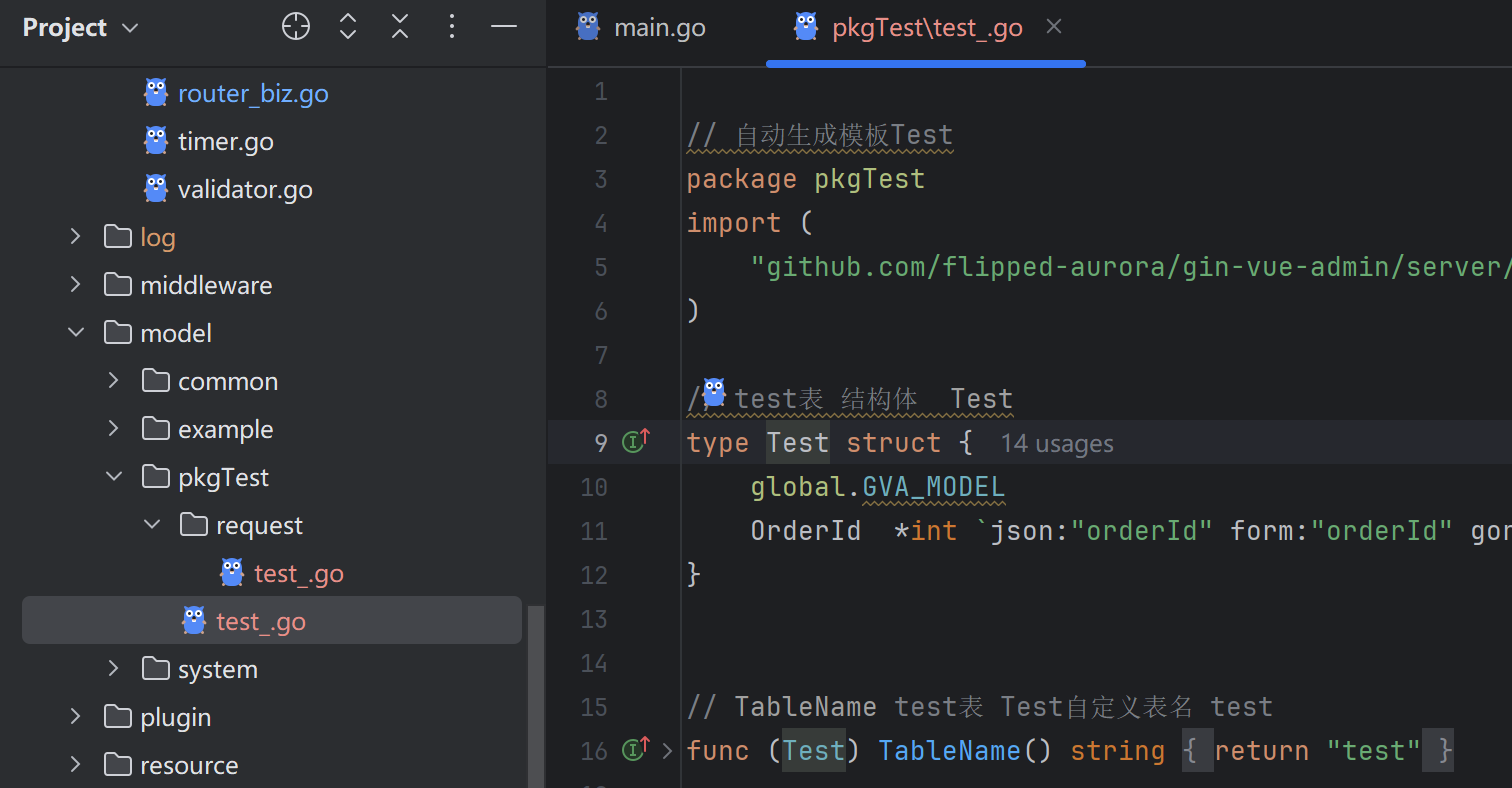Click the log folder icon
Image resolution: width=1512 pixels, height=788 pixels.
tap(118, 237)
